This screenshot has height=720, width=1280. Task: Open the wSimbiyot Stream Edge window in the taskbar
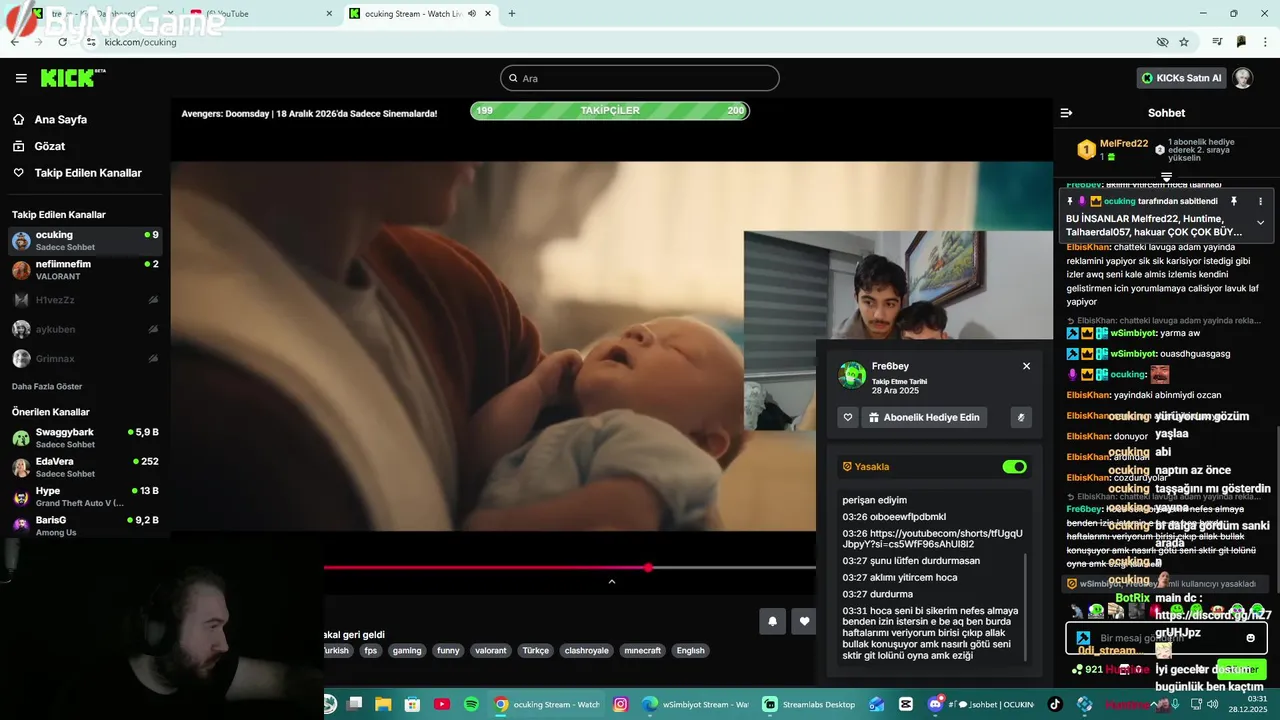click(x=696, y=704)
